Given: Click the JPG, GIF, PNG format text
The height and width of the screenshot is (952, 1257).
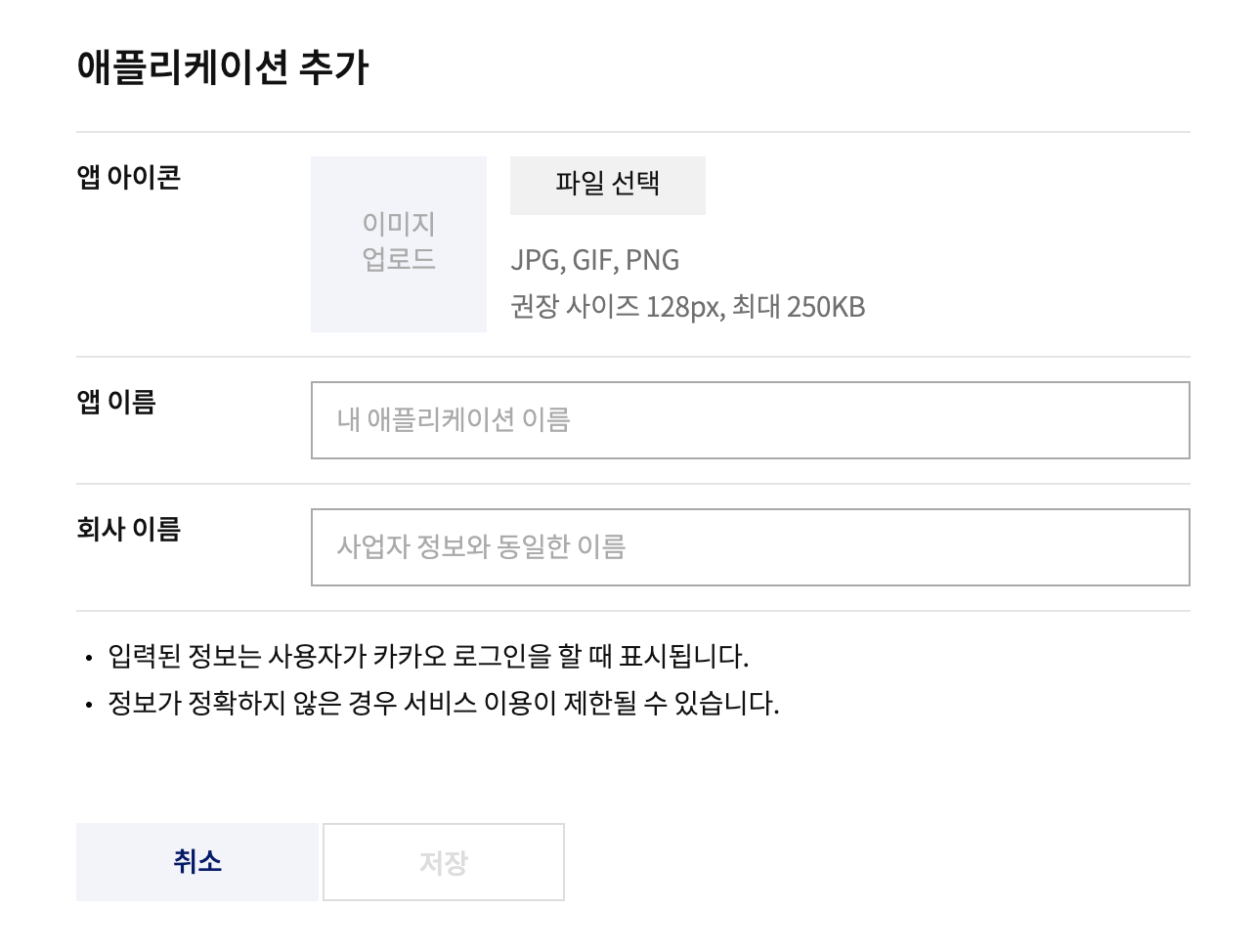Looking at the screenshot, I should pyautogui.click(x=594, y=260).
